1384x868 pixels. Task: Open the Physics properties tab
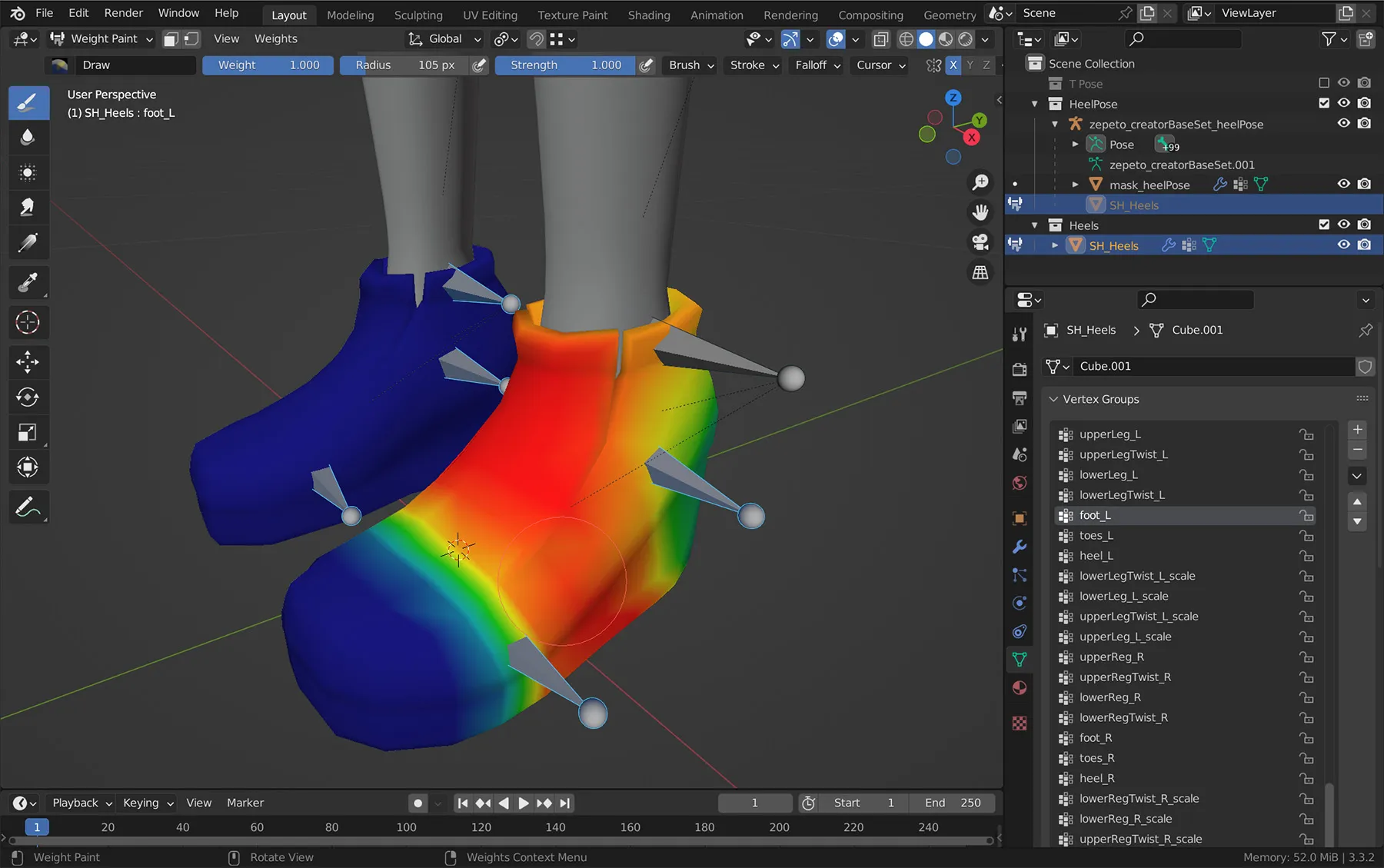[1020, 604]
